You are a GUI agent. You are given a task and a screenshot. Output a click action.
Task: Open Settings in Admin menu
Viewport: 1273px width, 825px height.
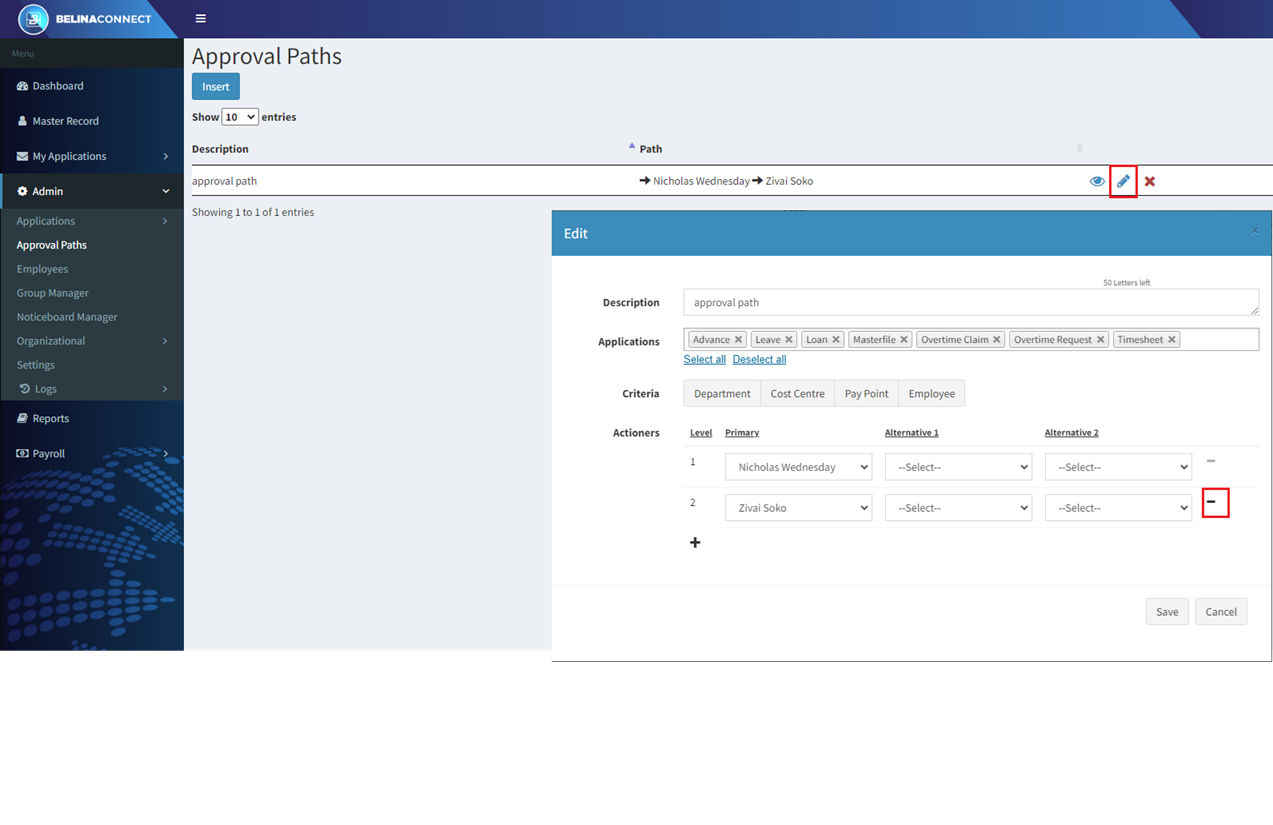point(36,365)
